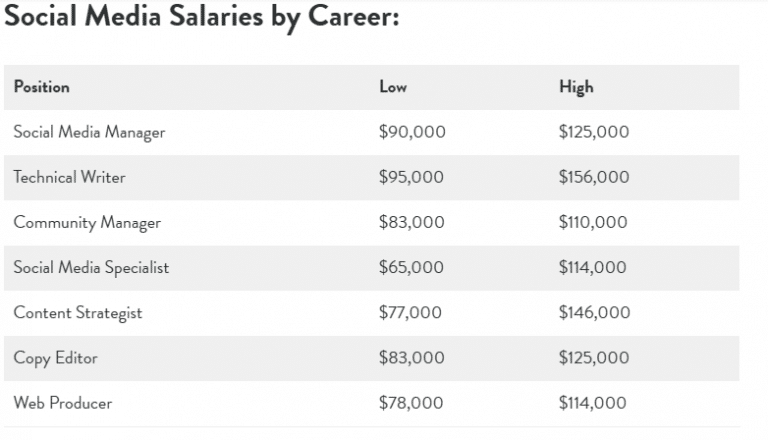Screen dimensions: 768x440
Task: Select the Copy Editor position cell
Action: coord(55,358)
